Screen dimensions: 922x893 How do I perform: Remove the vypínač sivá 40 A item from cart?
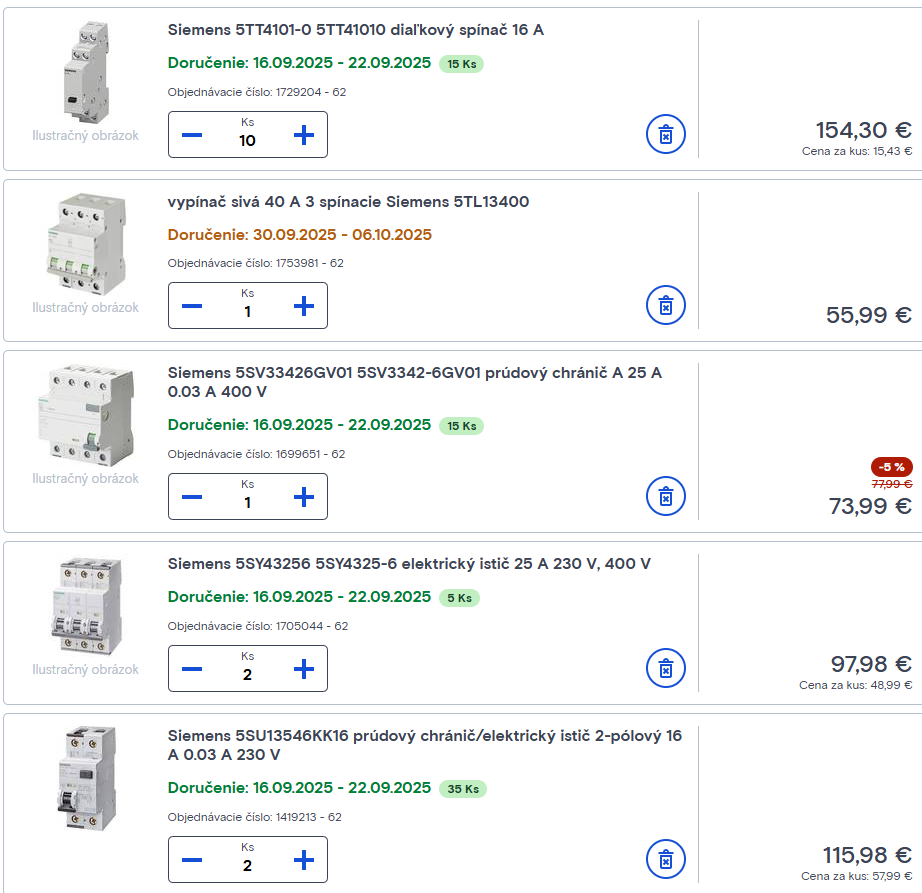click(x=664, y=305)
